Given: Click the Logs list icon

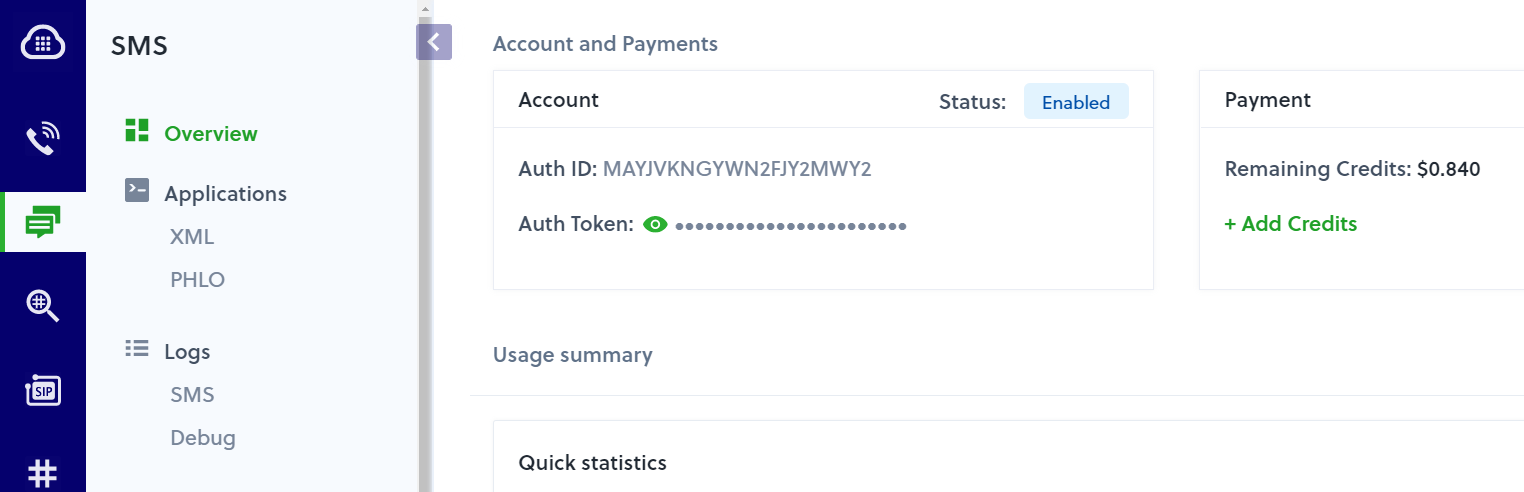Looking at the screenshot, I should point(137,349).
